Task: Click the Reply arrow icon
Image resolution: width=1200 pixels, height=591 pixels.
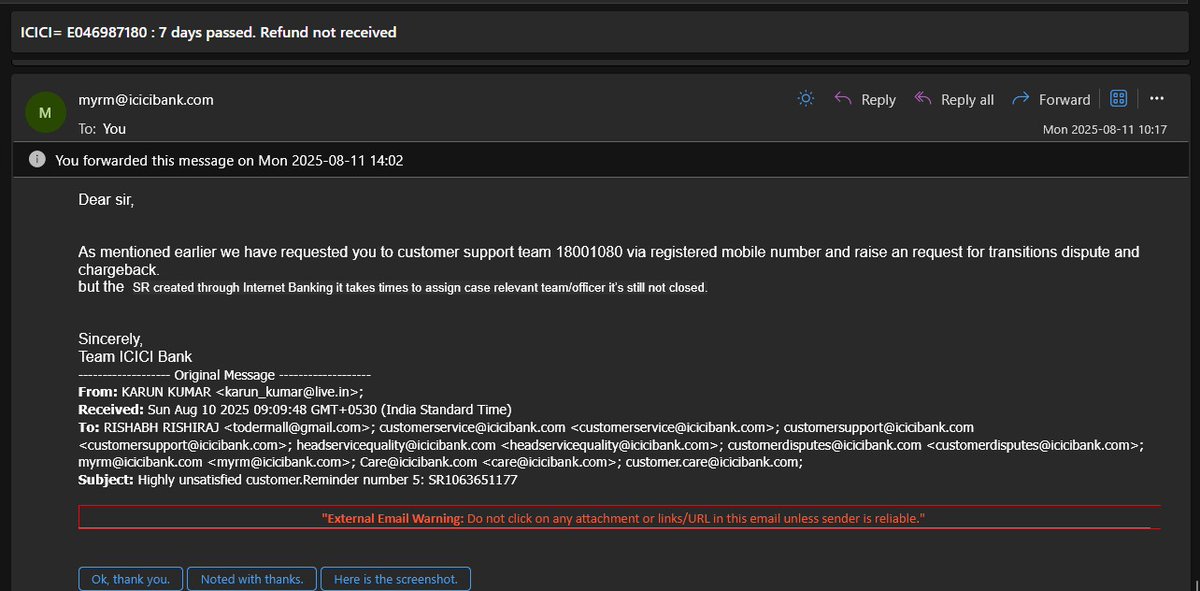Action: [843, 98]
